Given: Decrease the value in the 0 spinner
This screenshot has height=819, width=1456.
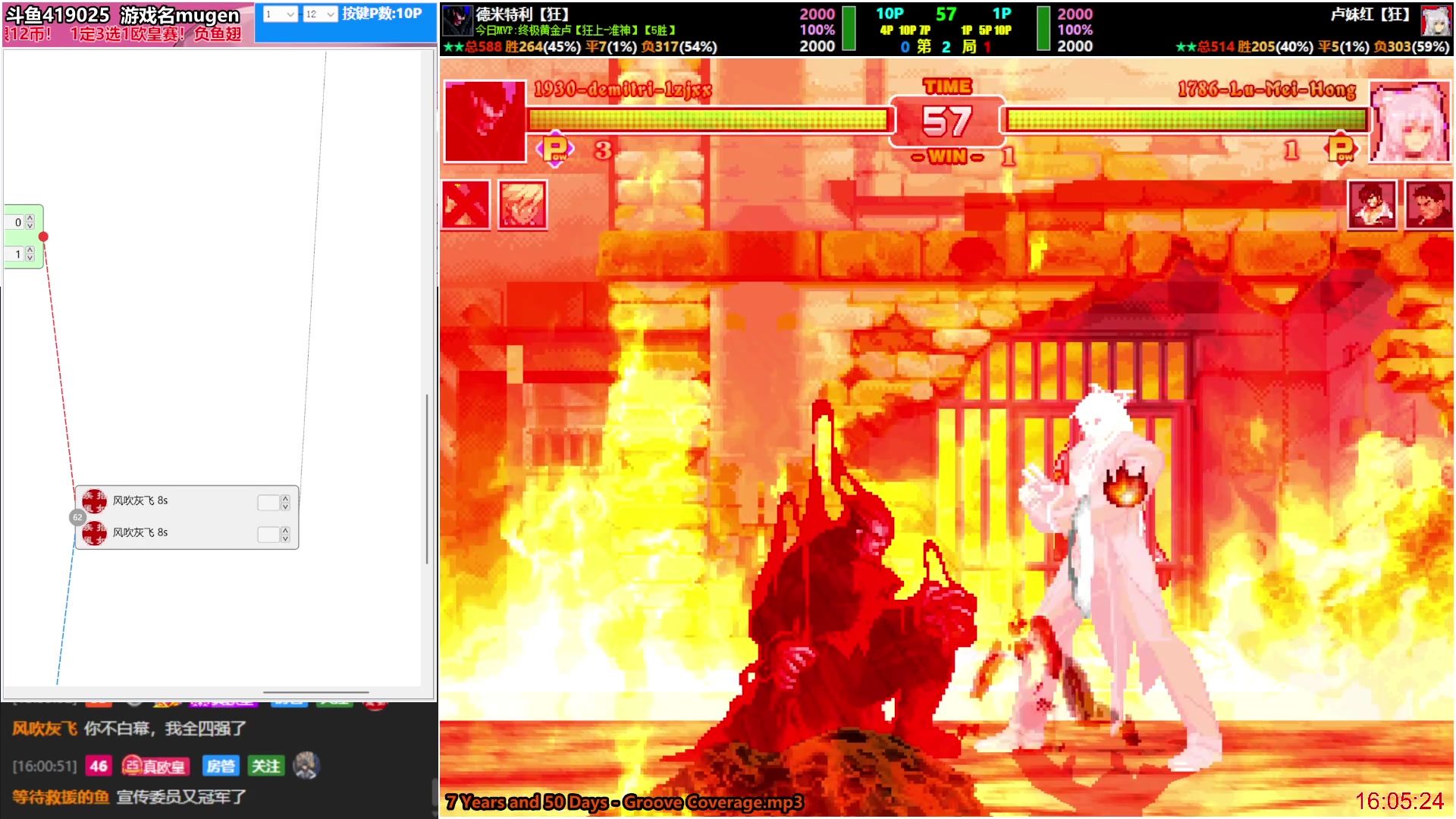Looking at the screenshot, I should (x=30, y=226).
